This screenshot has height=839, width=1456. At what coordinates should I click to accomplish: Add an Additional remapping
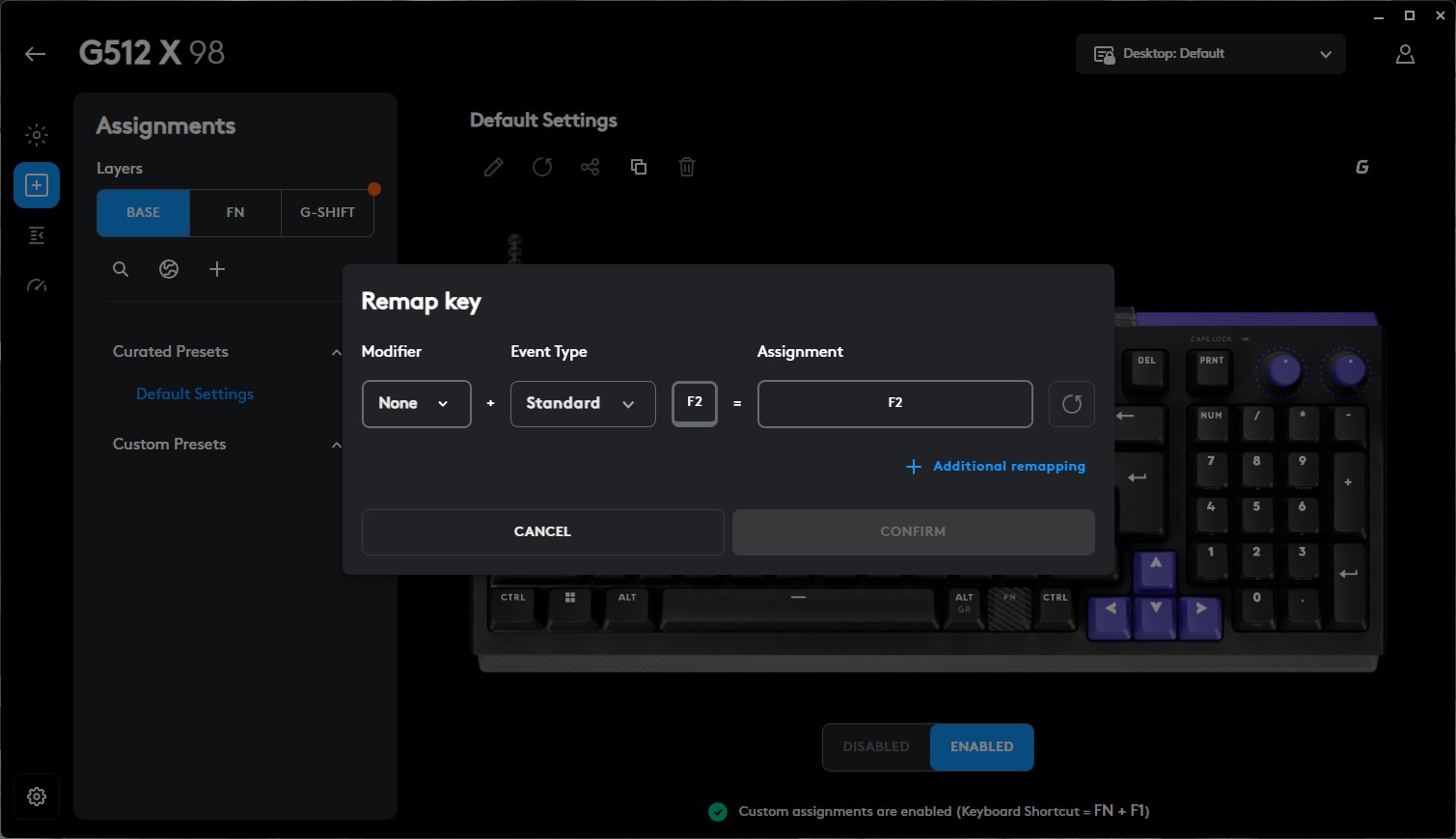pos(996,467)
